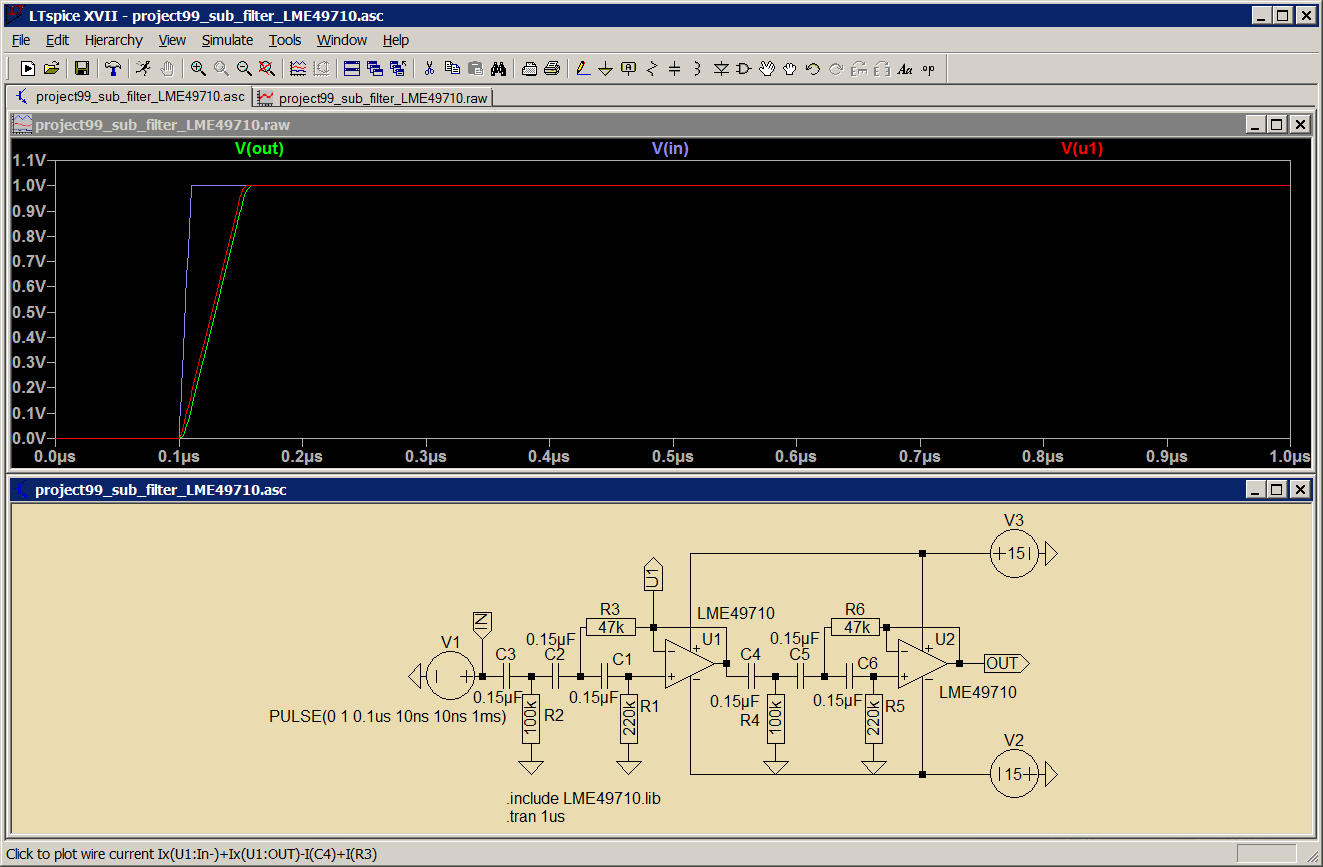Click the waveform traces toolbar icon
The height and width of the screenshot is (867, 1323).
point(298,68)
